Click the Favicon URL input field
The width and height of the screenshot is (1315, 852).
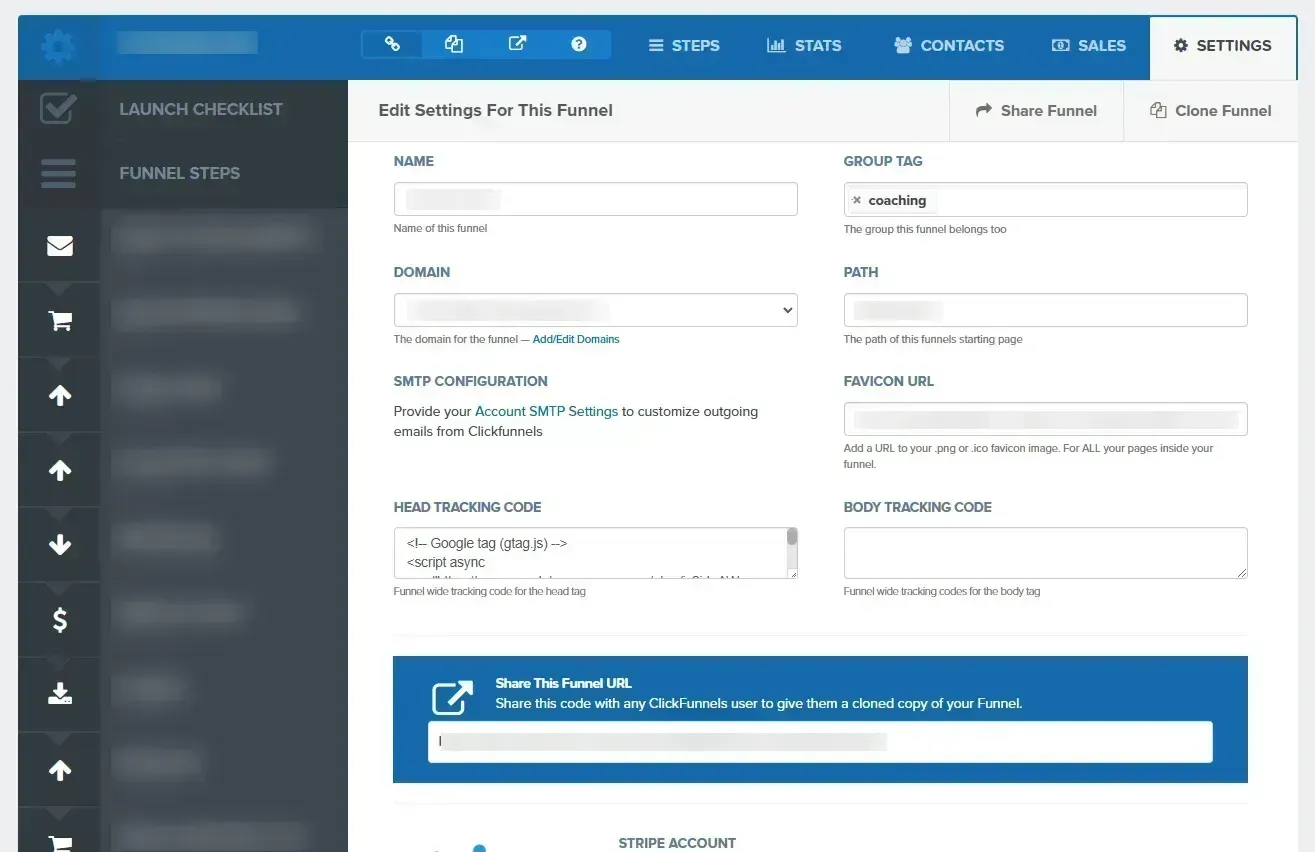tap(1046, 419)
